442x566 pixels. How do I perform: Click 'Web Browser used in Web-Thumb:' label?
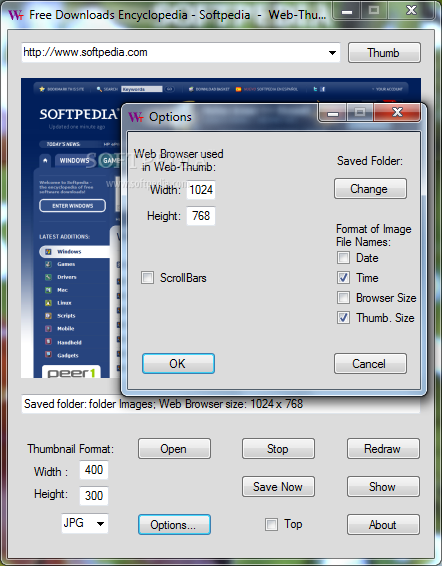[179, 160]
